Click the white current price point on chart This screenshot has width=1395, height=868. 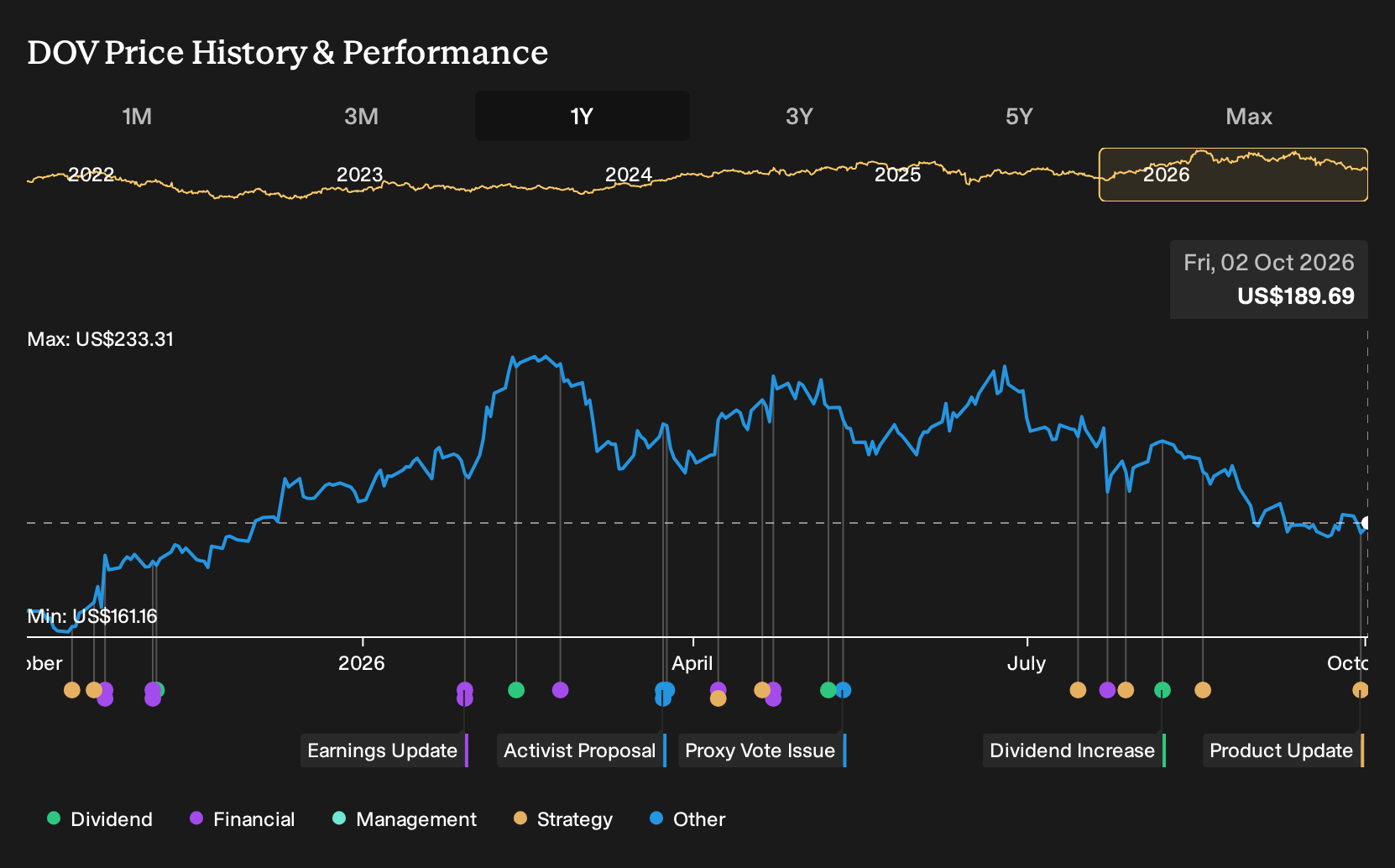[1366, 523]
